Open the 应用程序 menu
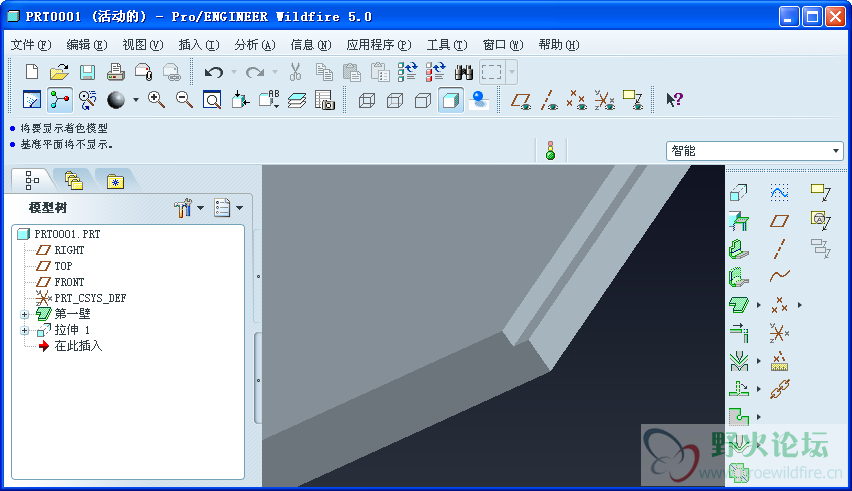Screen dimensions: 852x491 tap(379, 45)
